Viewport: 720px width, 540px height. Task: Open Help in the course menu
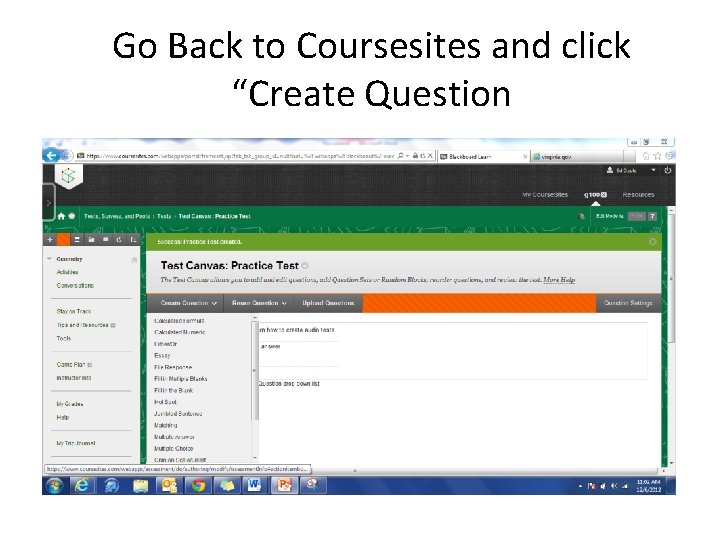click(62, 417)
